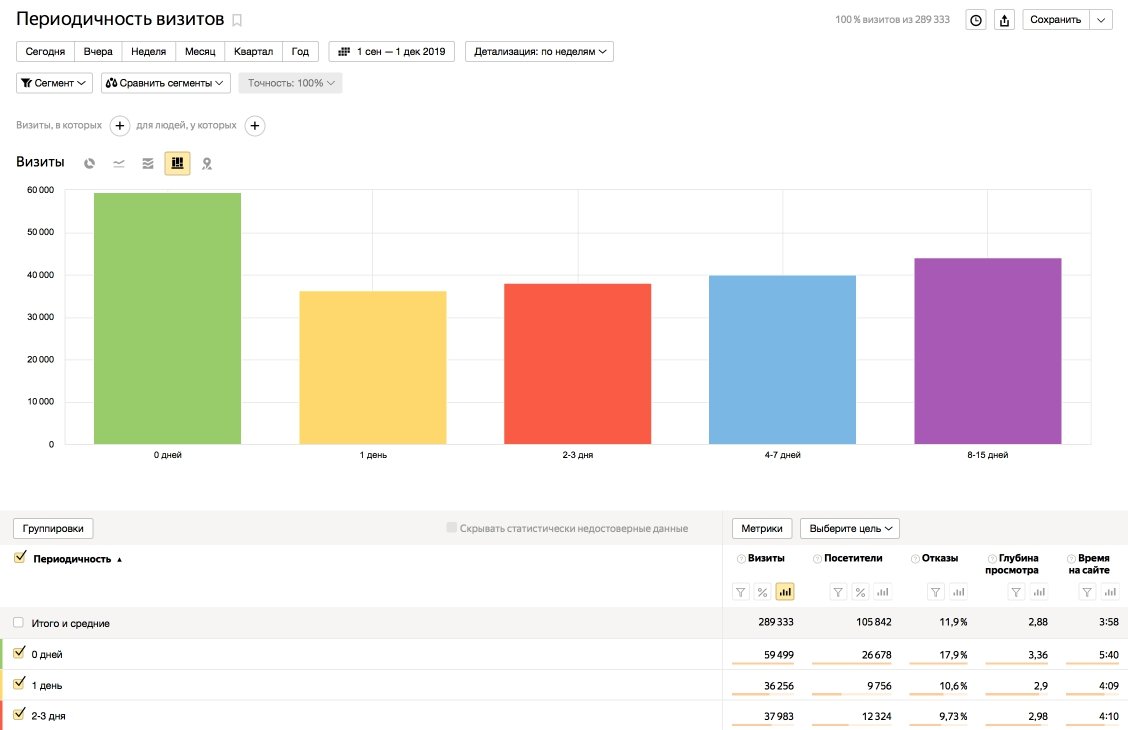Switch to the line chart view icon

(x=119, y=163)
